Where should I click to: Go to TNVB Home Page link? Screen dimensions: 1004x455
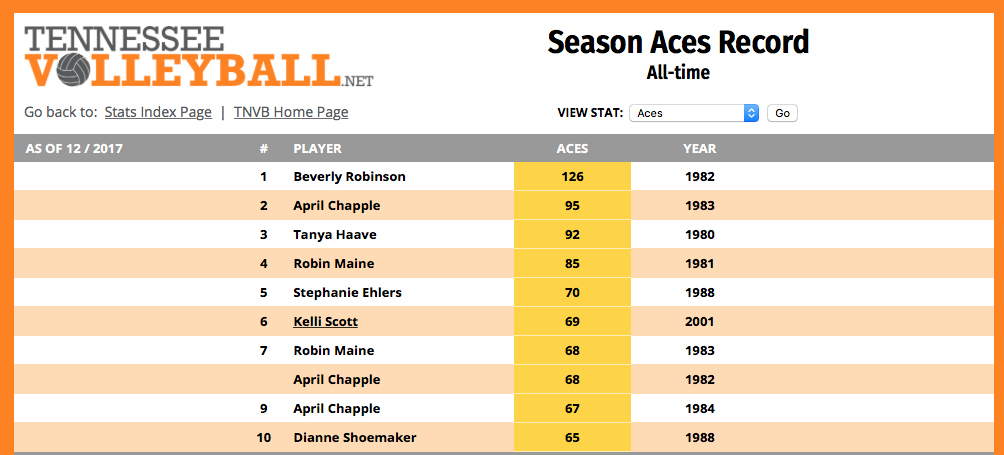291,112
